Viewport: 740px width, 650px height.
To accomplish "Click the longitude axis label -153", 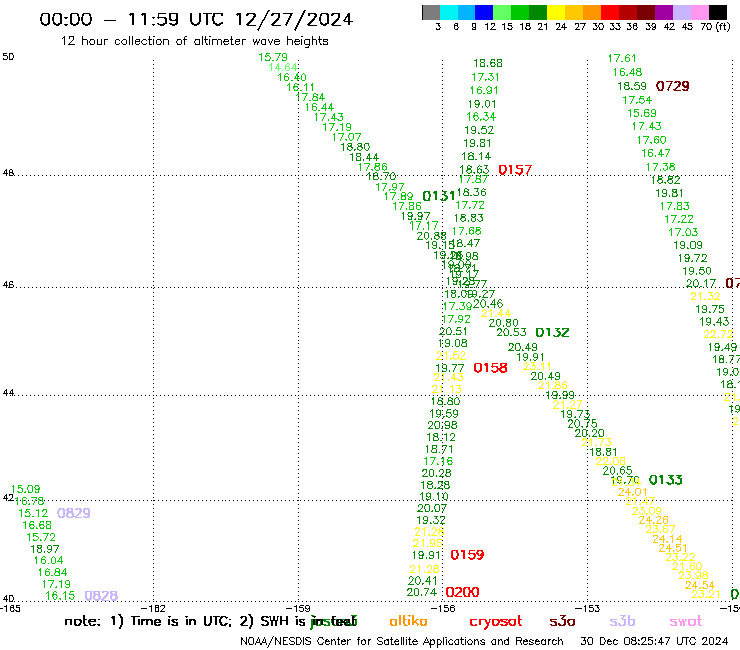I will [x=588, y=609].
